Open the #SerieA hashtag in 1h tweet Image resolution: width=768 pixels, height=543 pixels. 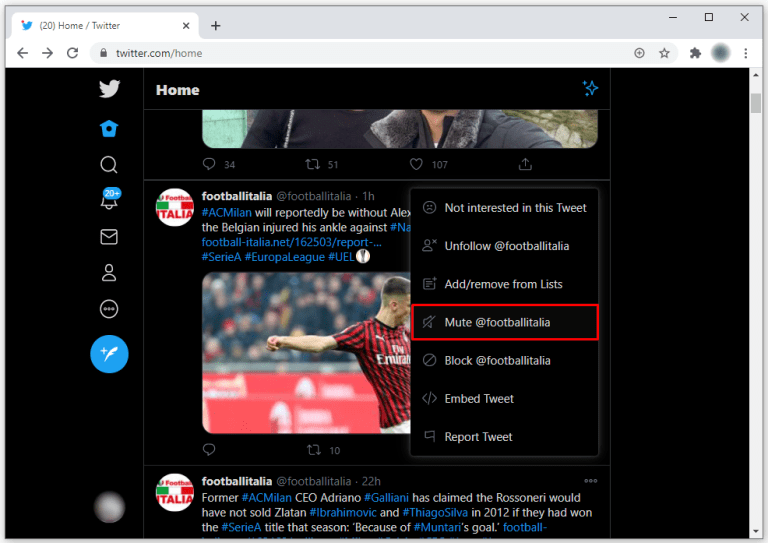point(221,257)
